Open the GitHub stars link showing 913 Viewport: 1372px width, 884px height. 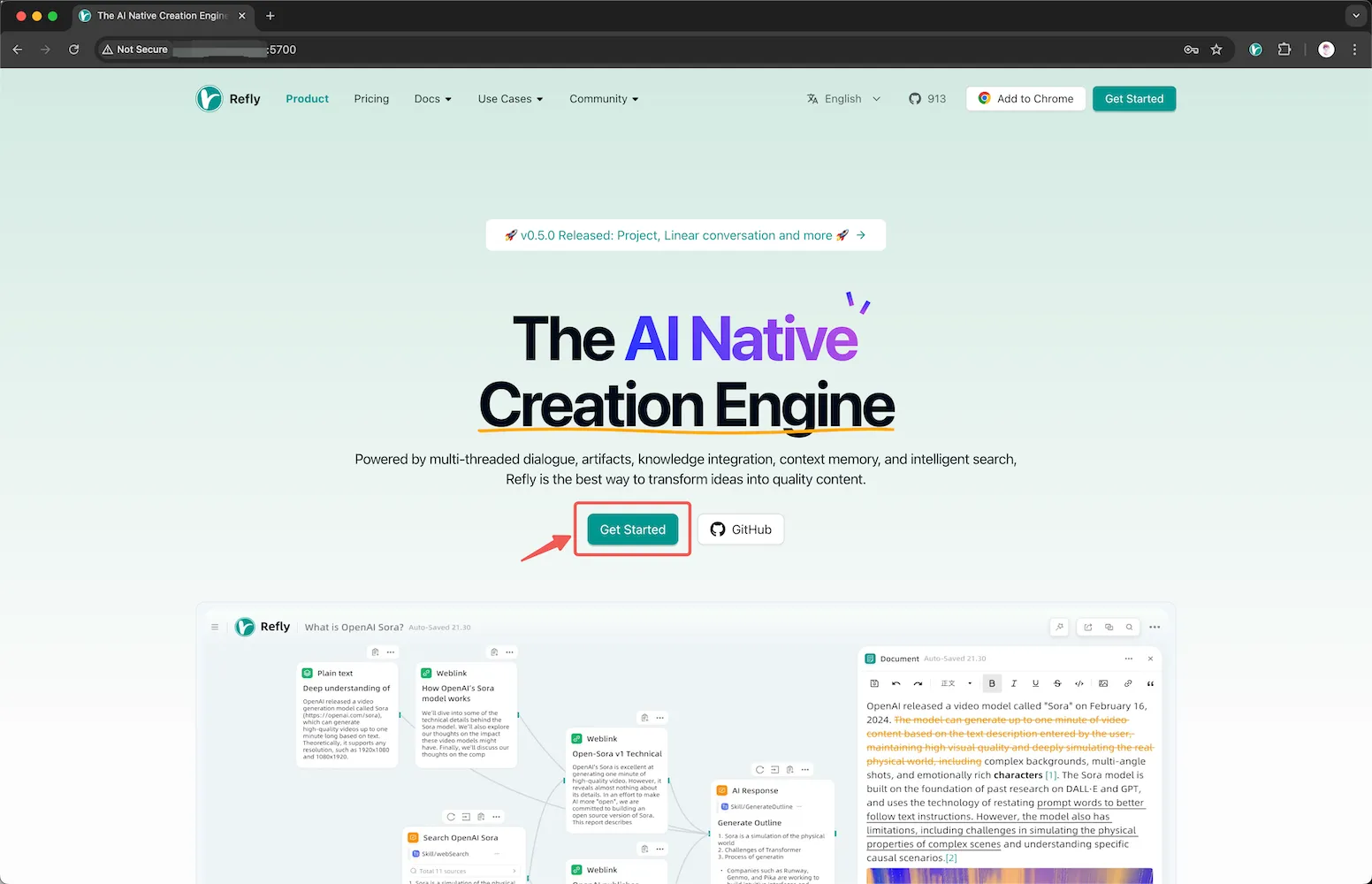coord(927,99)
